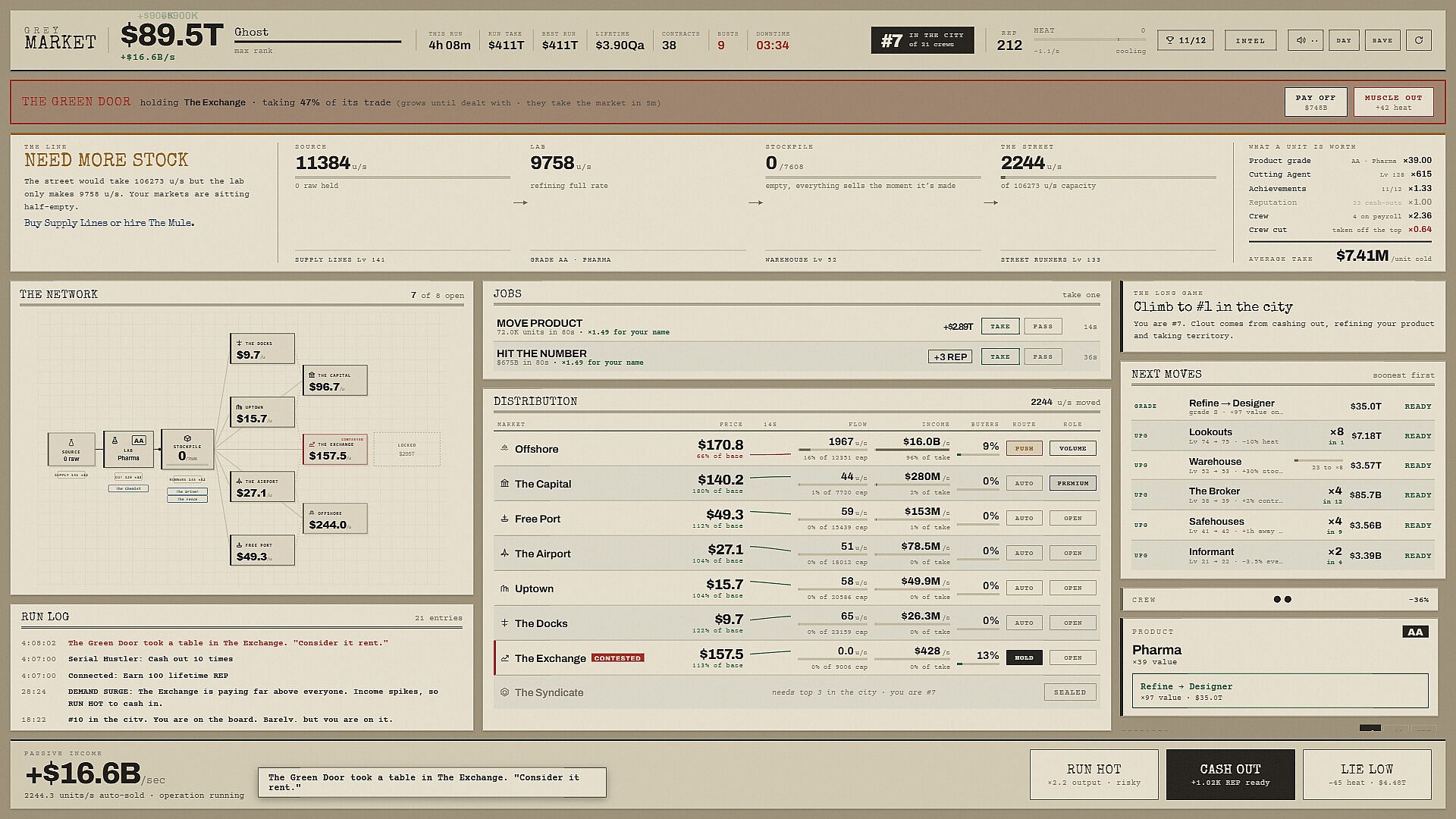Toggle the Offshore route PUSH button

click(x=1024, y=448)
